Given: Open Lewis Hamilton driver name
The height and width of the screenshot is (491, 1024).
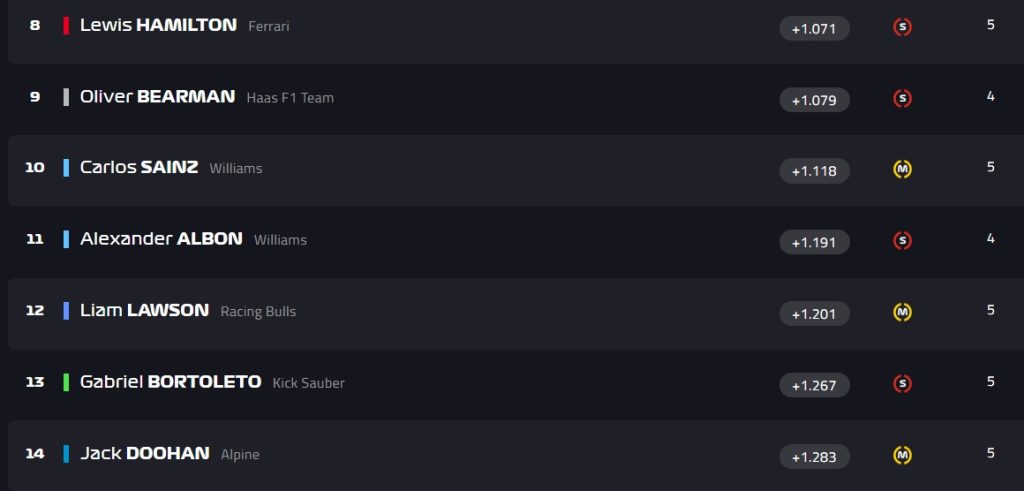Looking at the screenshot, I should (158, 25).
